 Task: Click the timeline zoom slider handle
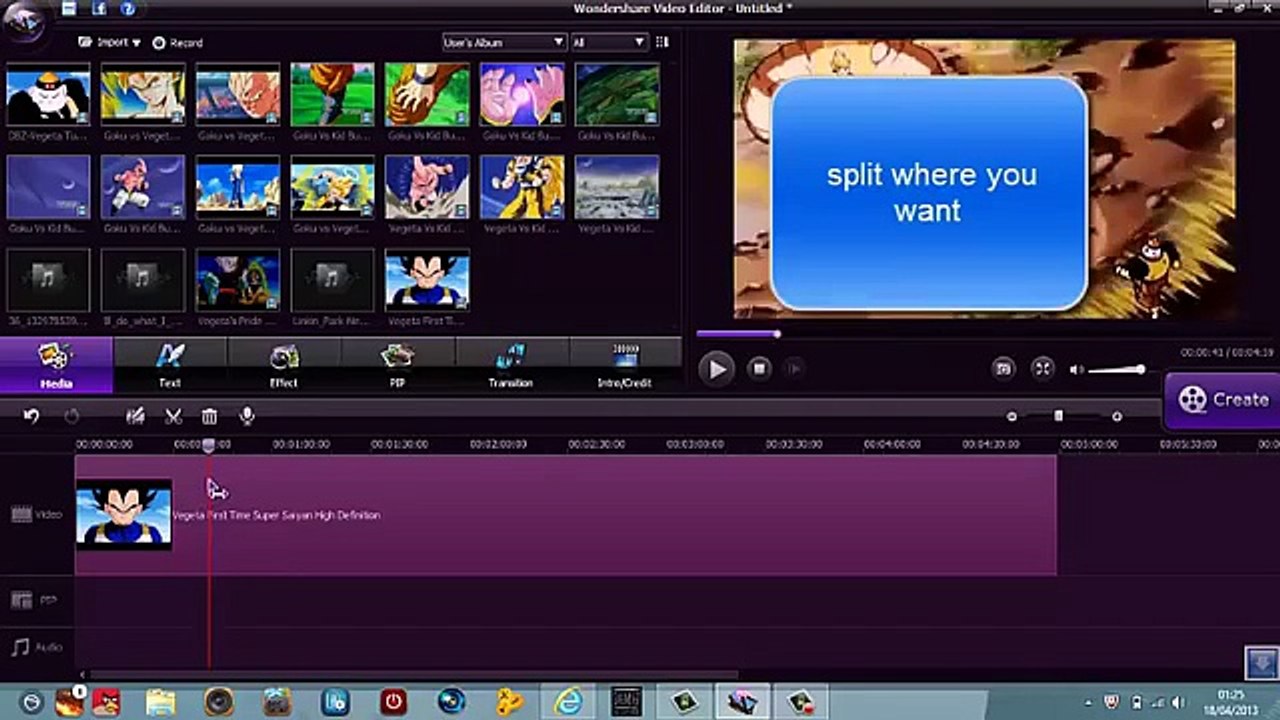coord(1058,416)
